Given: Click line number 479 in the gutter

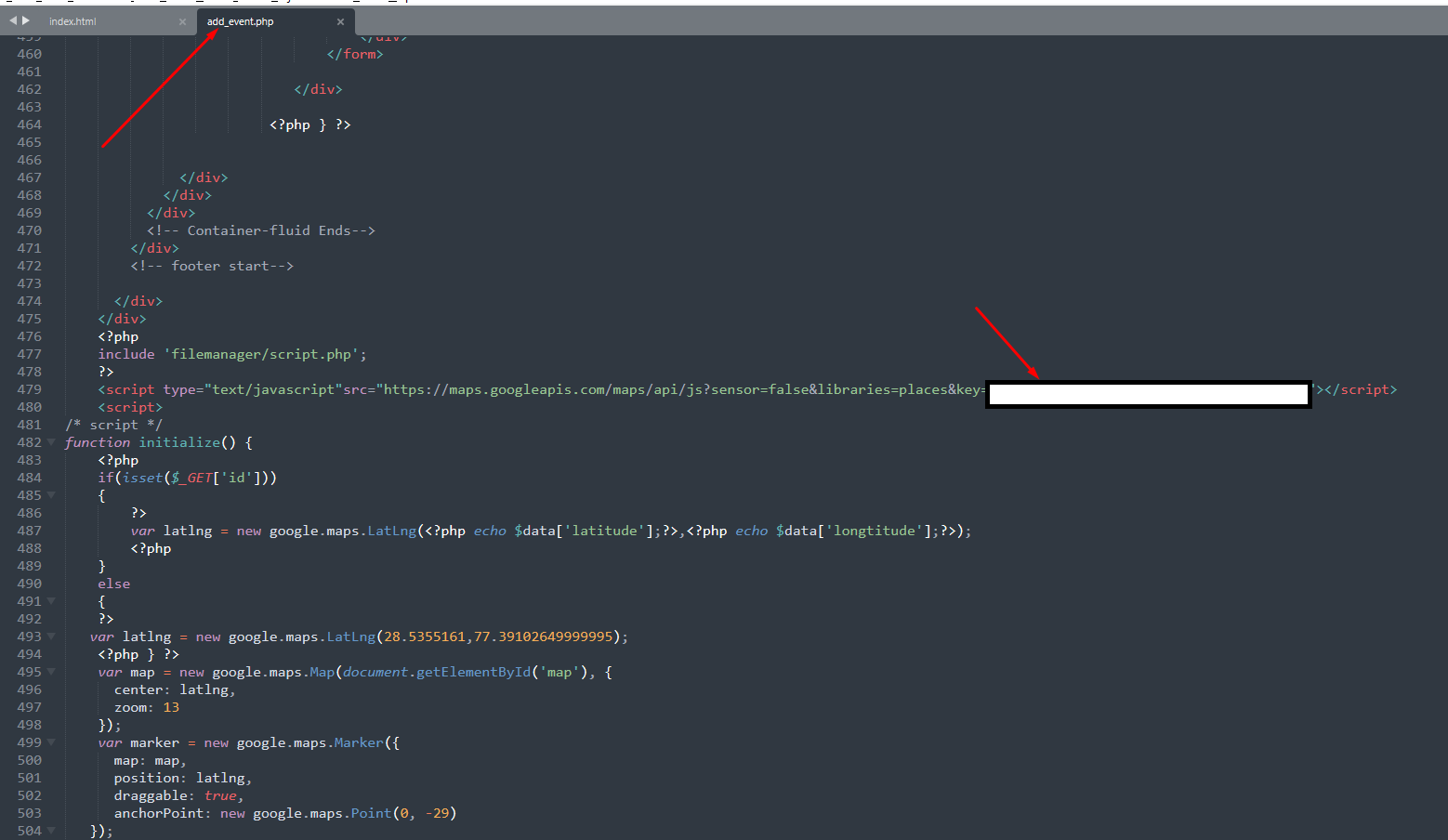Looking at the screenshot, I should coord(29,389).
